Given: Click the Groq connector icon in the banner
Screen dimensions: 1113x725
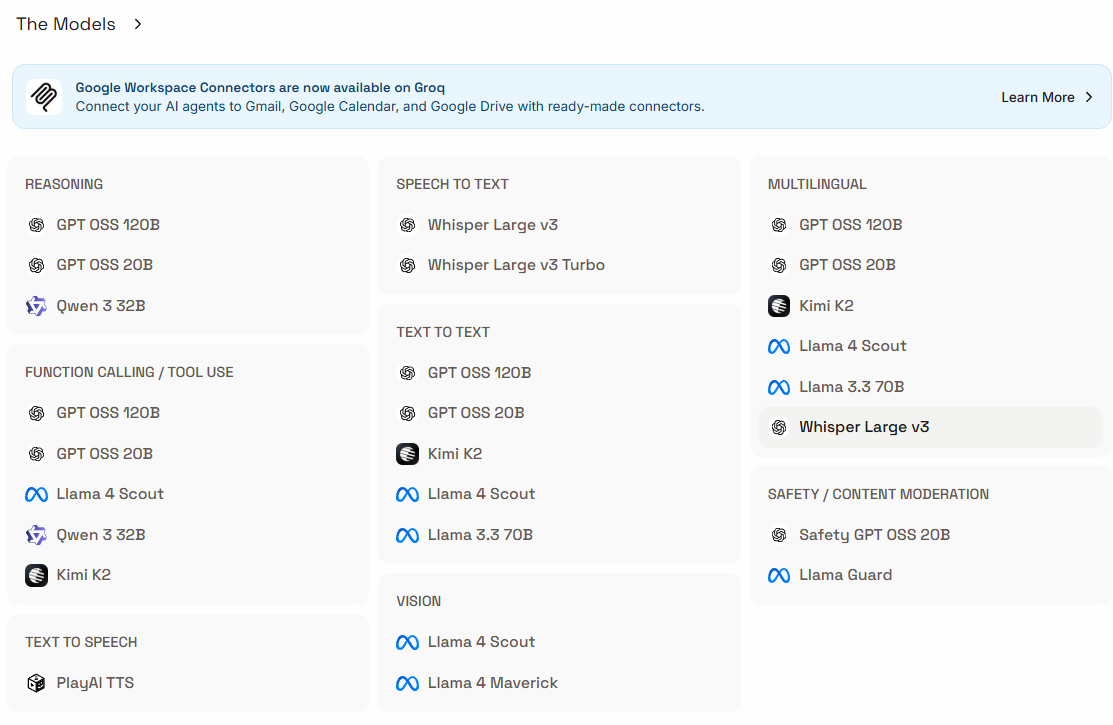Looking at the screenshot, I should (x=44, y=97).
